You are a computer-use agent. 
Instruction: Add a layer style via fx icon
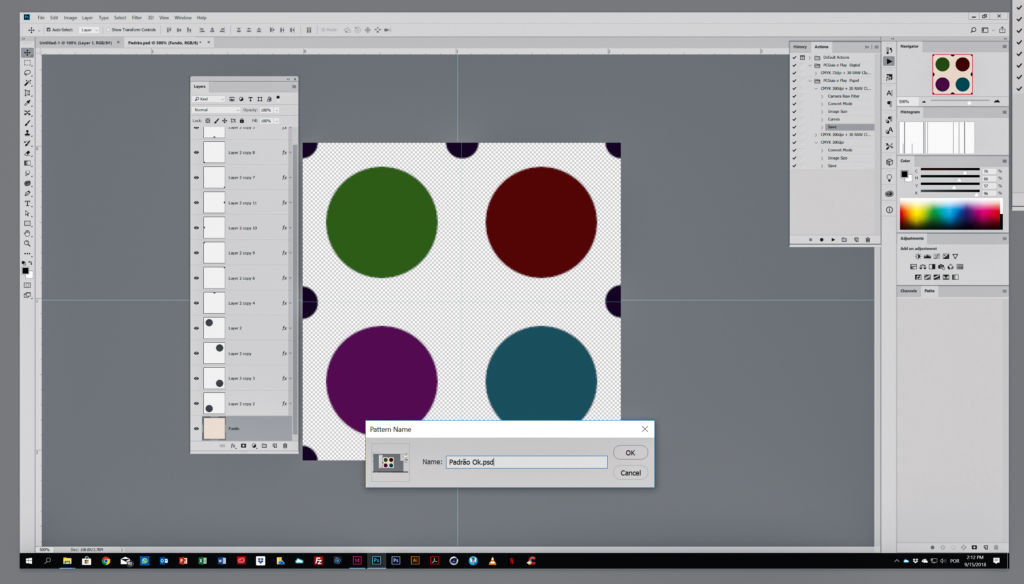233,446
